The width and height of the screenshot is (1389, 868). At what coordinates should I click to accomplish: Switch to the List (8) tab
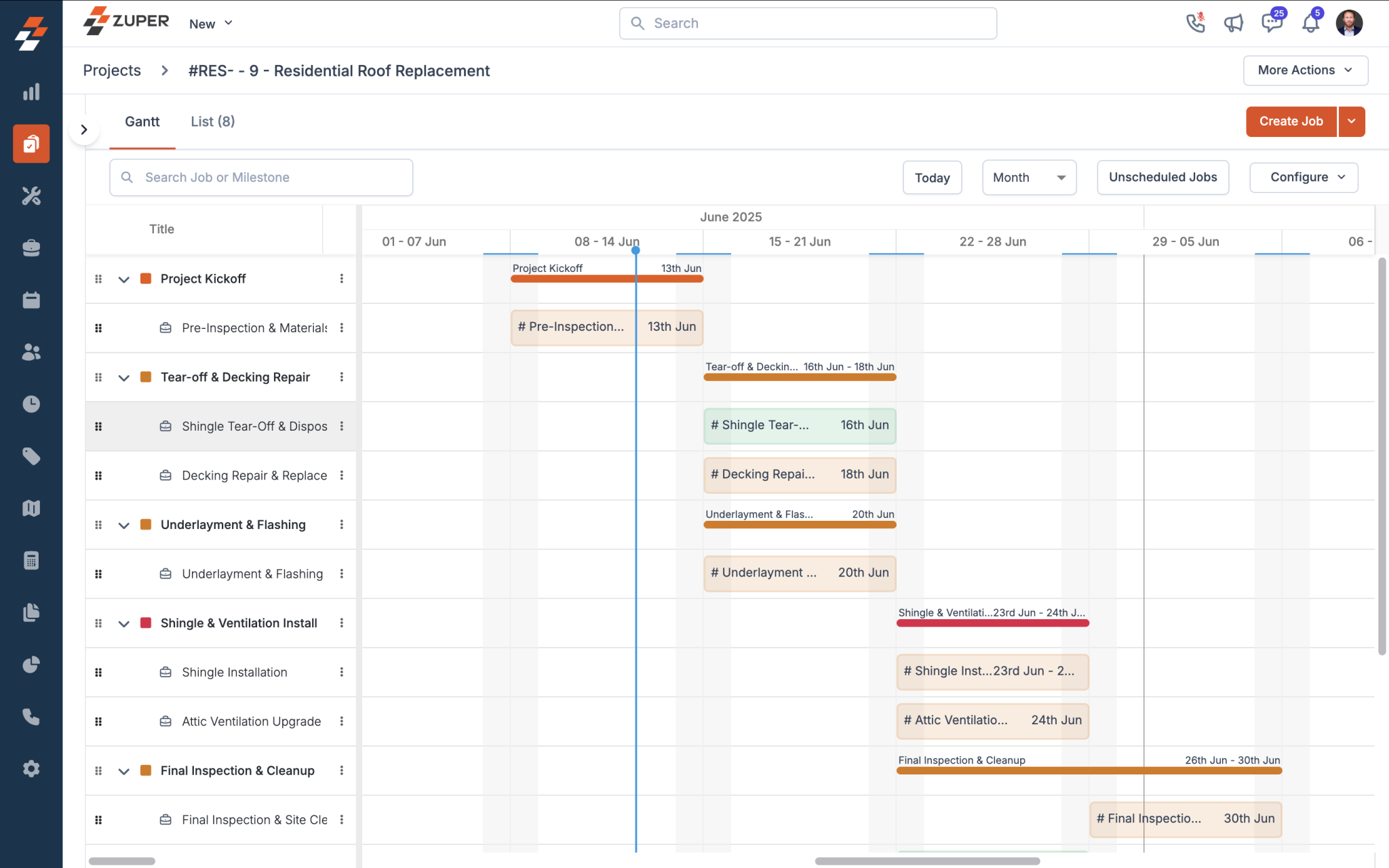coord(212,121)
